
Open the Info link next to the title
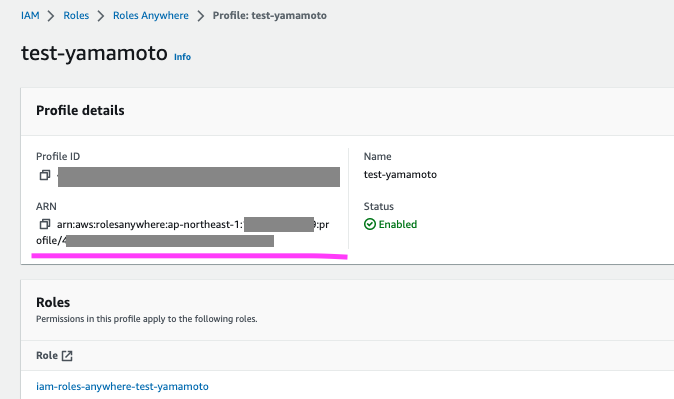click(x=182, y=57)
